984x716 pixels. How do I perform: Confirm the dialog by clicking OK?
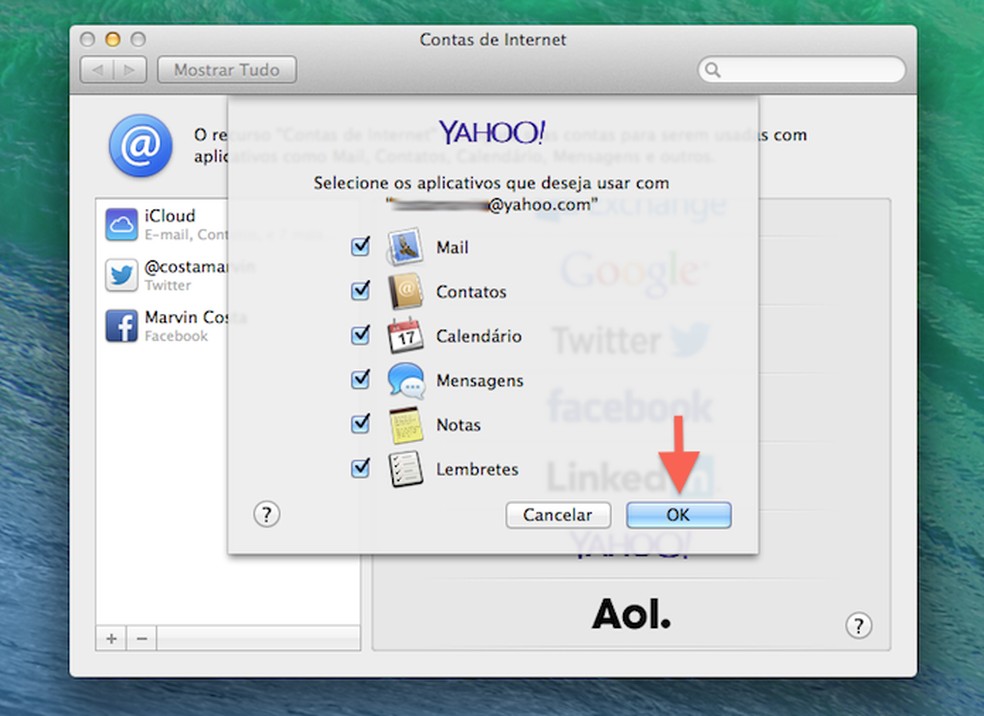coord(678,515)
